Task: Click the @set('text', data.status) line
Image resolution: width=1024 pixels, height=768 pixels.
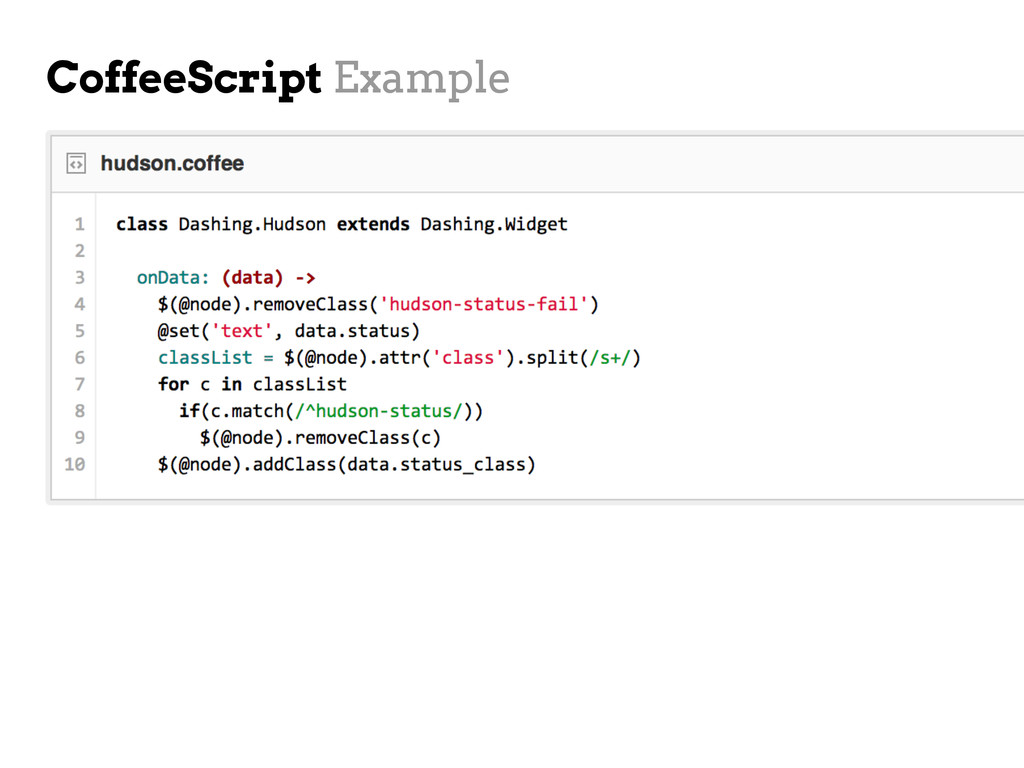Action: pos(289,331)
